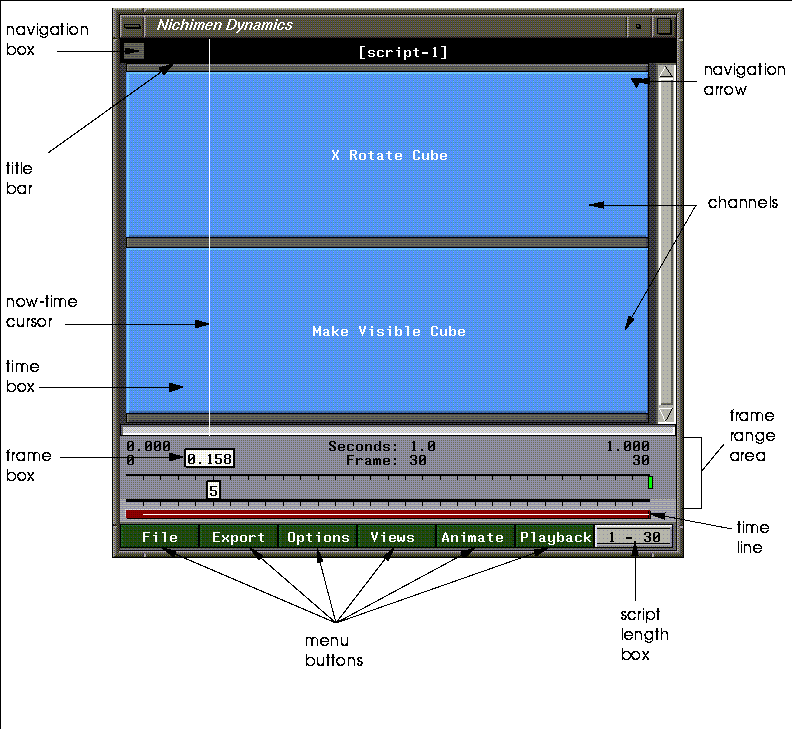Click the white now-time cursor line
Image resolution: width=792 pixels, height=729 pixels.
pos(209,237)
